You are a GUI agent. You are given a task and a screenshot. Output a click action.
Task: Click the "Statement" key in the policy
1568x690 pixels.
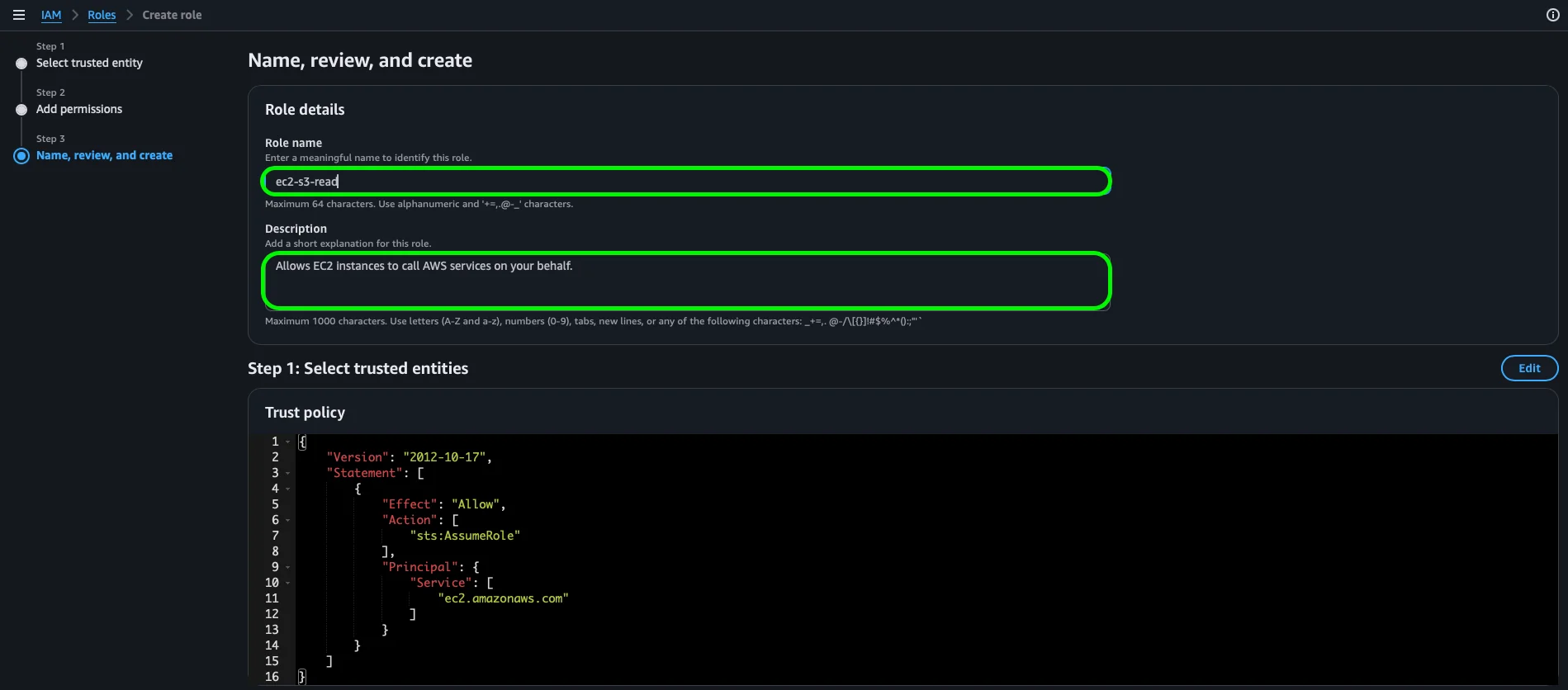(x=364, y=473)
